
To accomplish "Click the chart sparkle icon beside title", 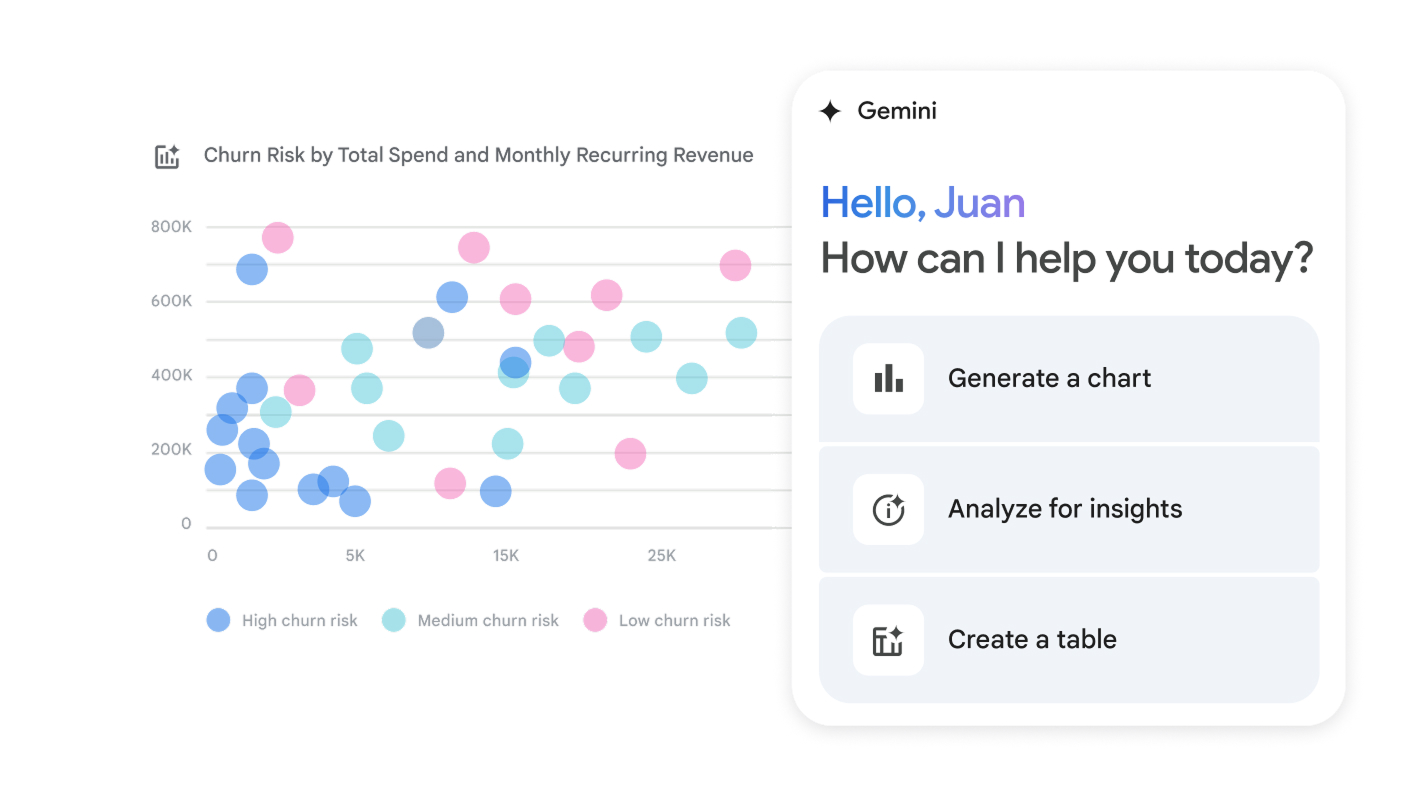I will tap(167, 156).
